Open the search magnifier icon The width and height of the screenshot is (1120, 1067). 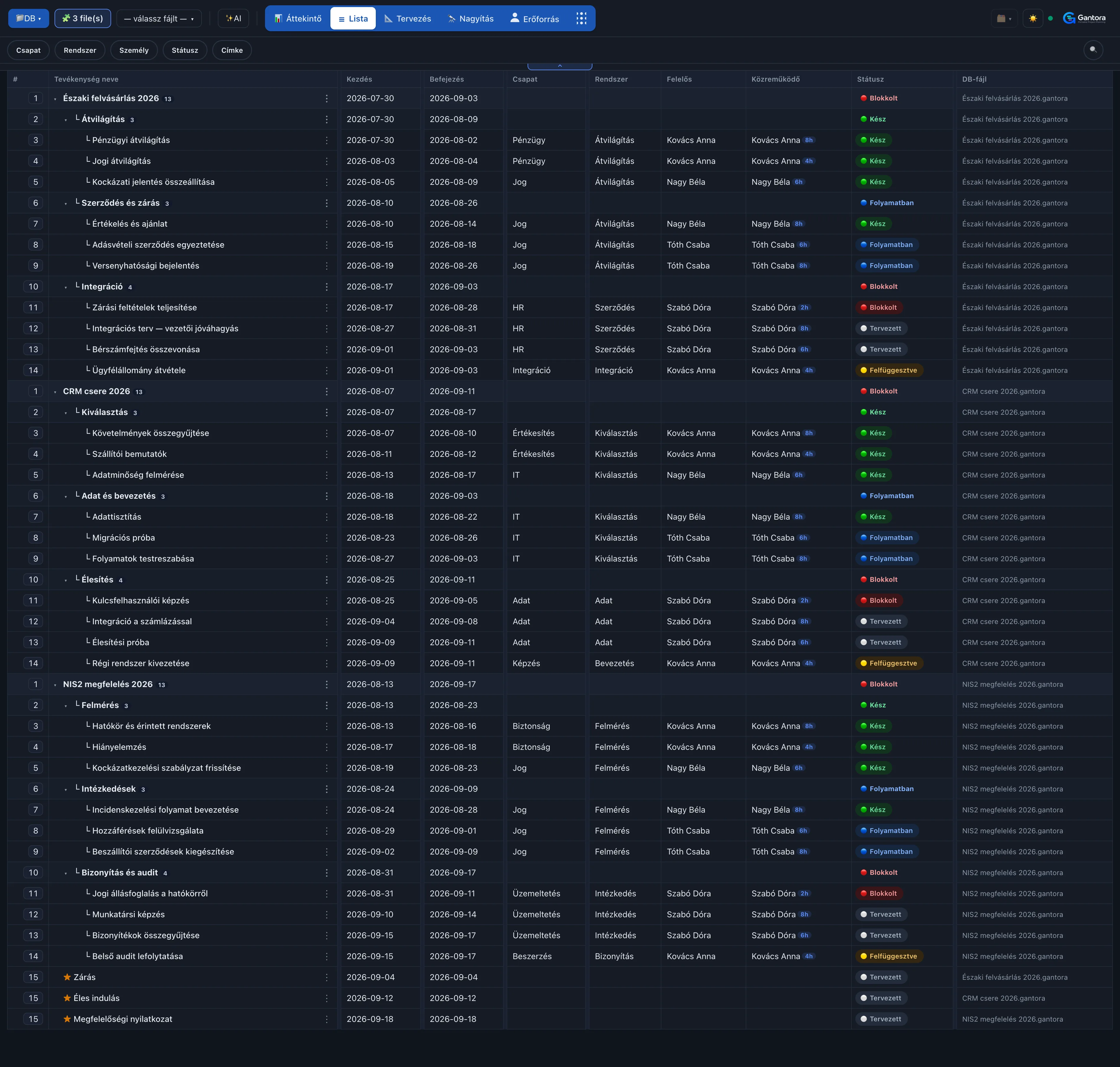(x=1093, y=50)
